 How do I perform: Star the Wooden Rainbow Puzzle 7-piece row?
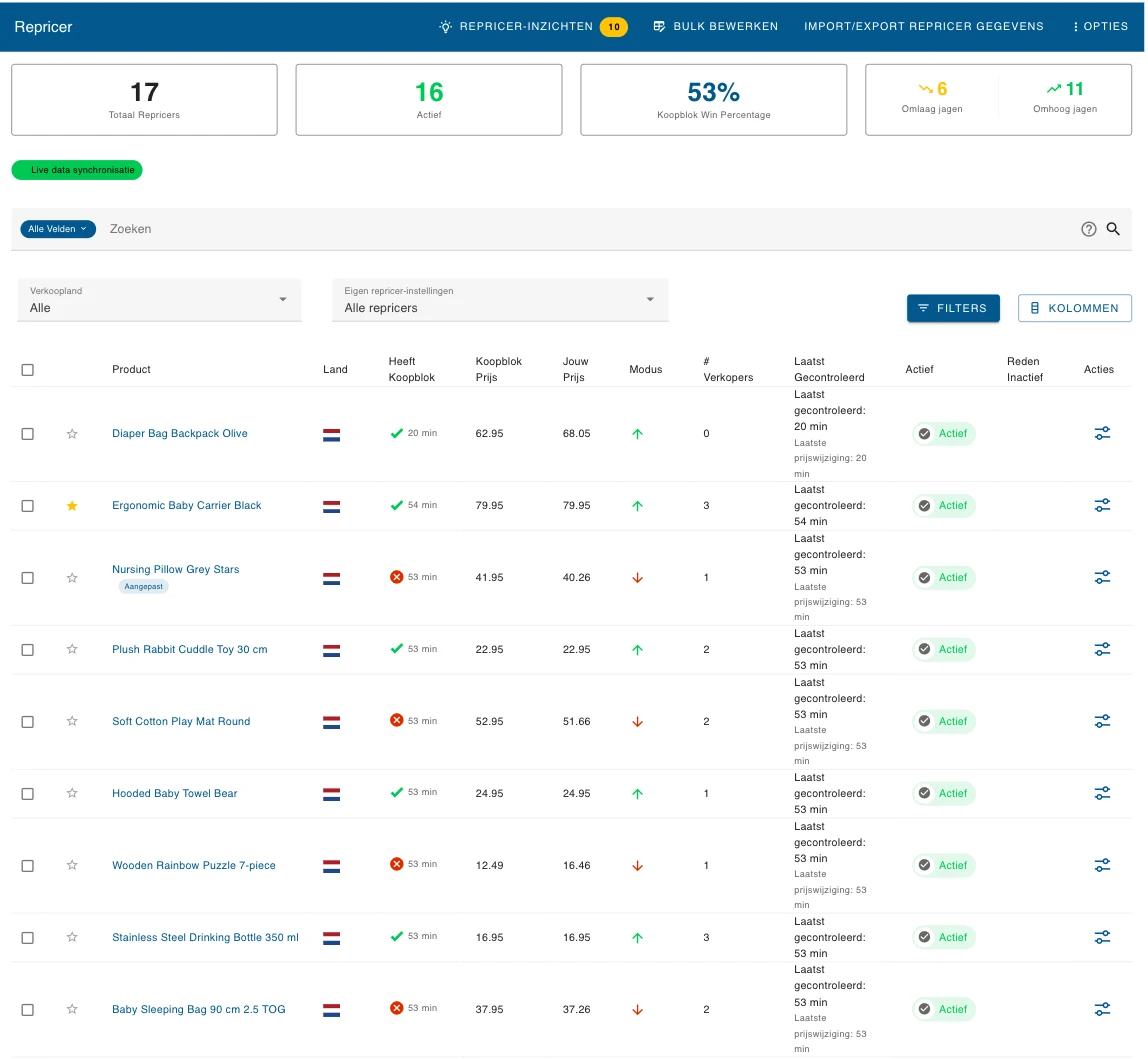[x=72, y=866]
